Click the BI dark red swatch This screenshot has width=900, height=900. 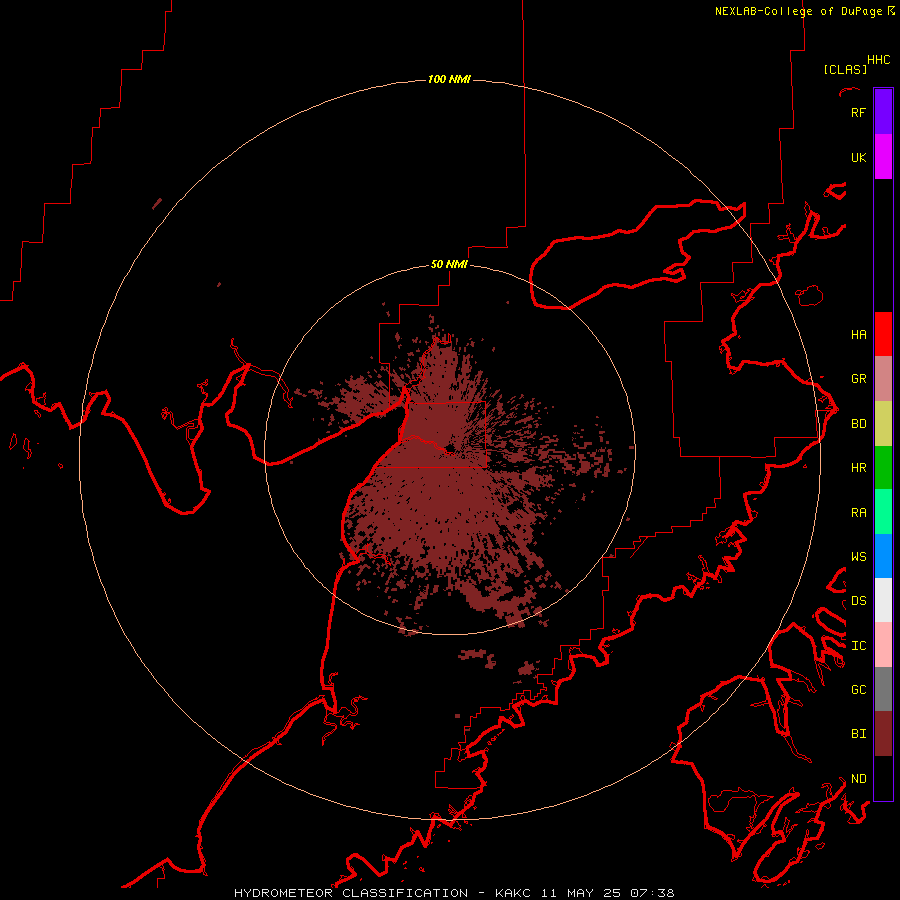click(883, 734)
